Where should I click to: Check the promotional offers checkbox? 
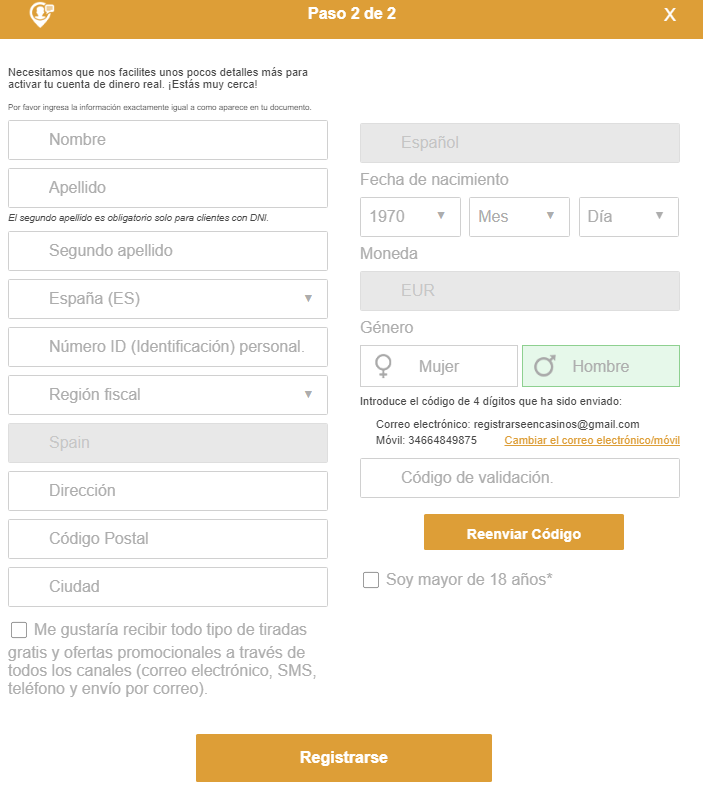[19, 630]
